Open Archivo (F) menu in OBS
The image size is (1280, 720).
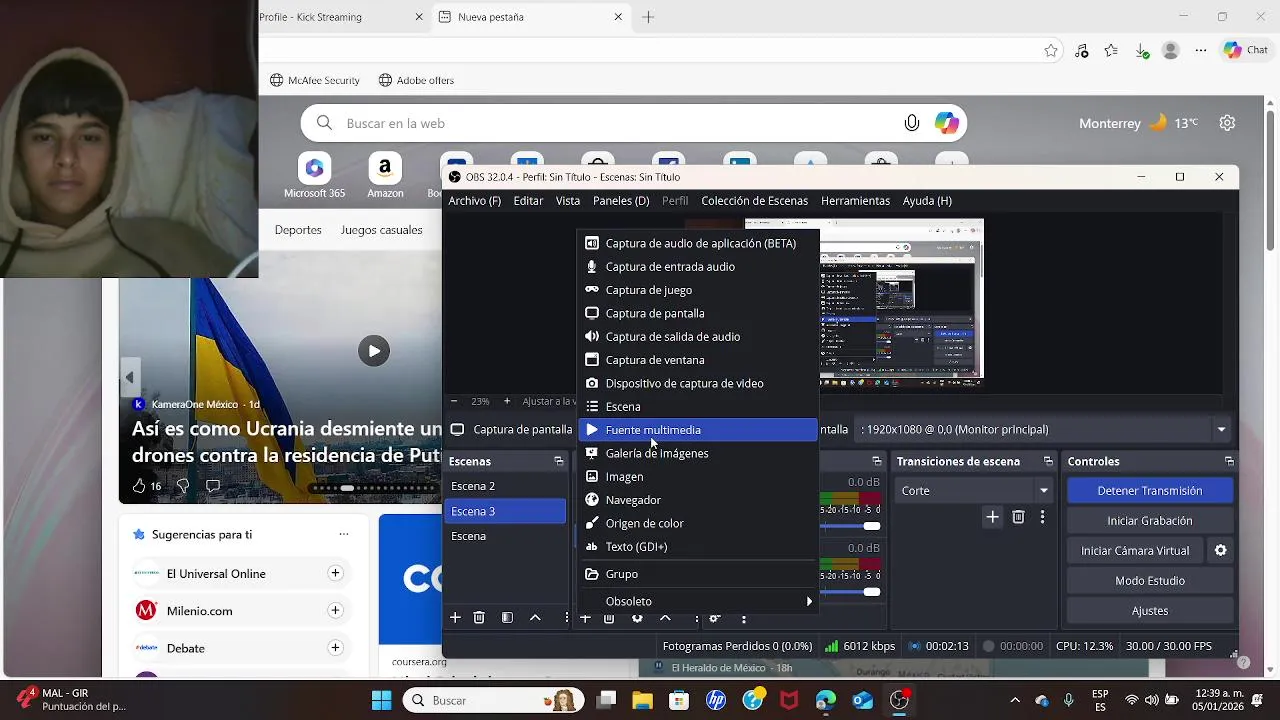(x=474, y=201)
